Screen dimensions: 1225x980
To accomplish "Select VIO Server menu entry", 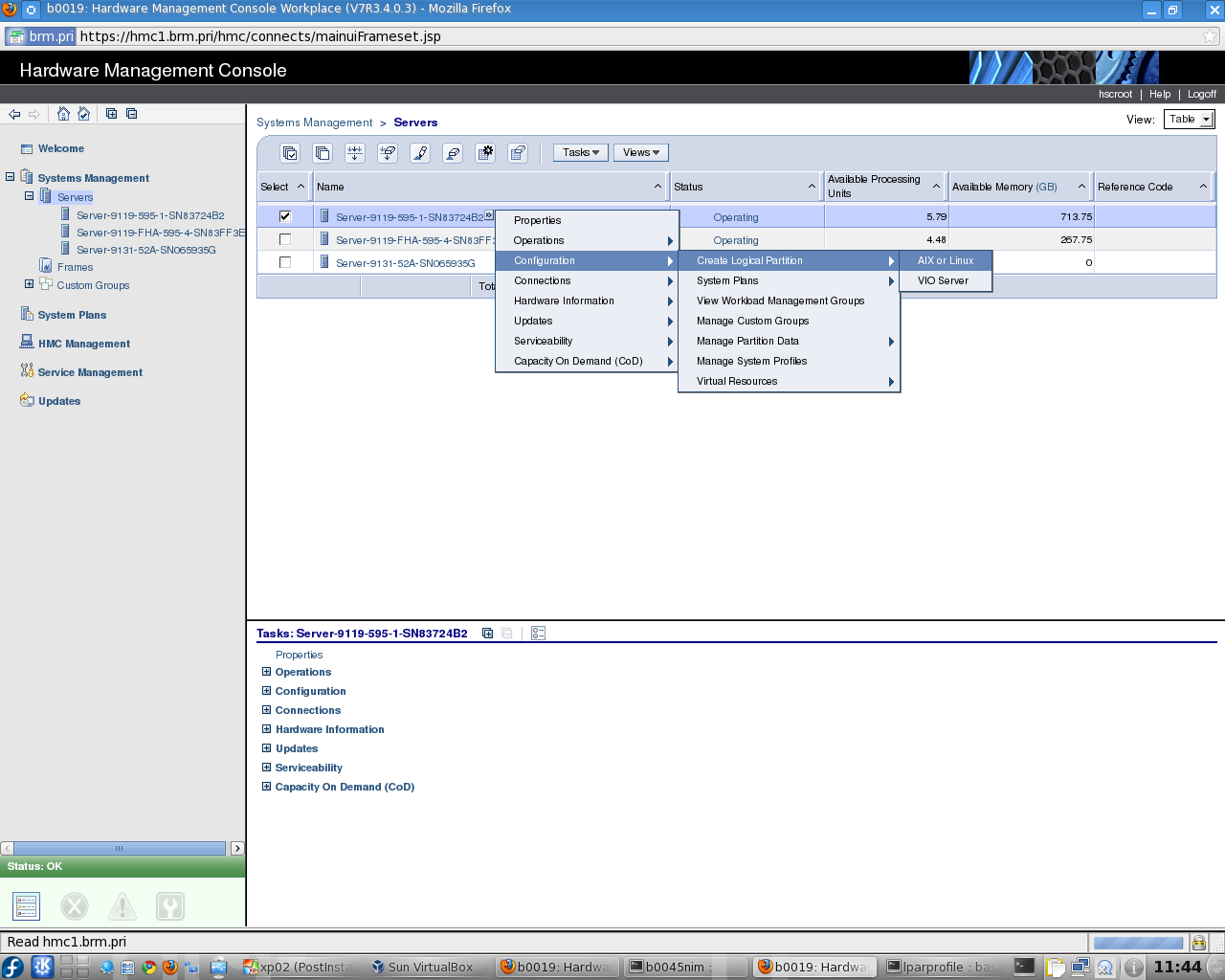I will coord(943,280).
